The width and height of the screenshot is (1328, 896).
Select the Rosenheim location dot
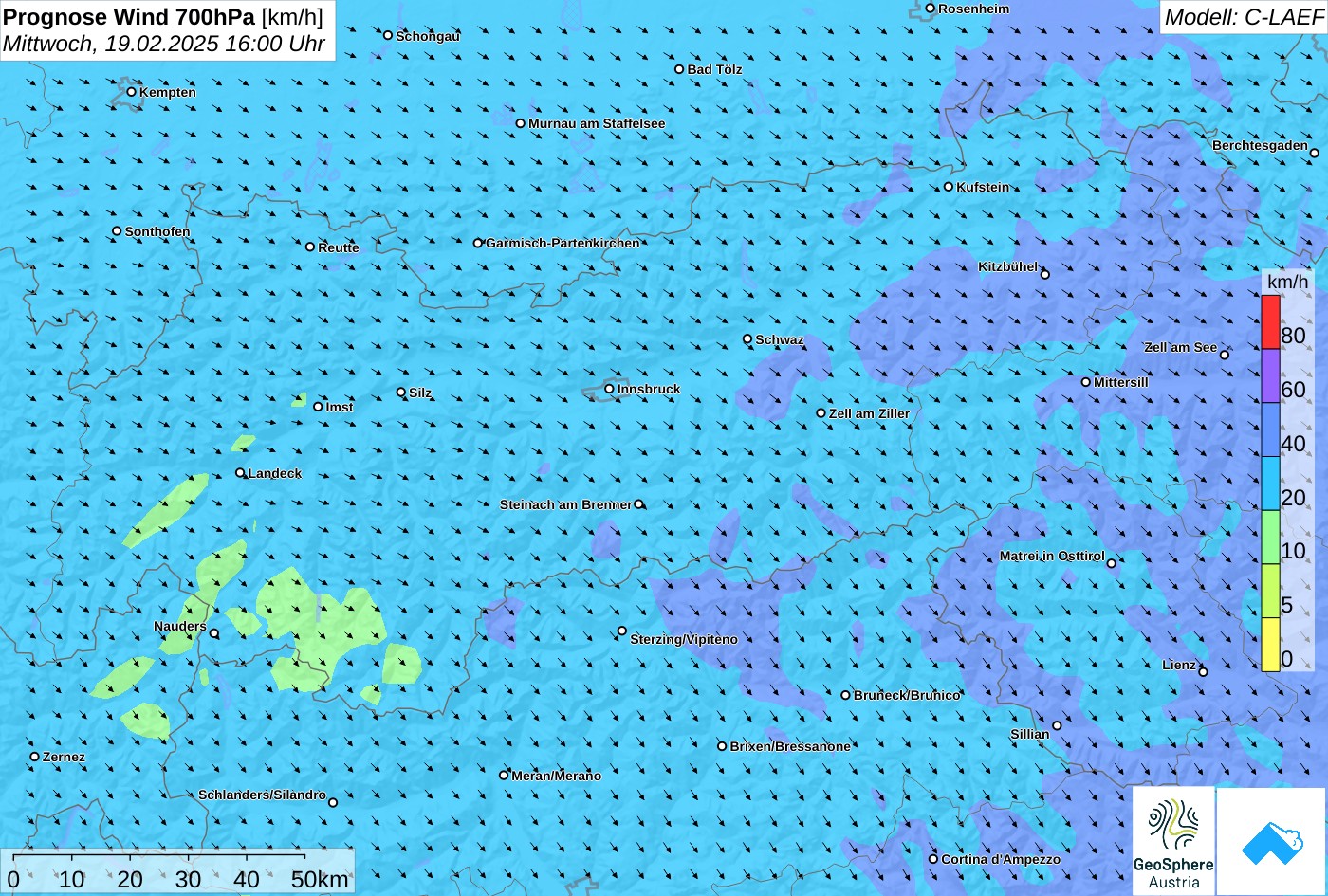pos(930,9)
